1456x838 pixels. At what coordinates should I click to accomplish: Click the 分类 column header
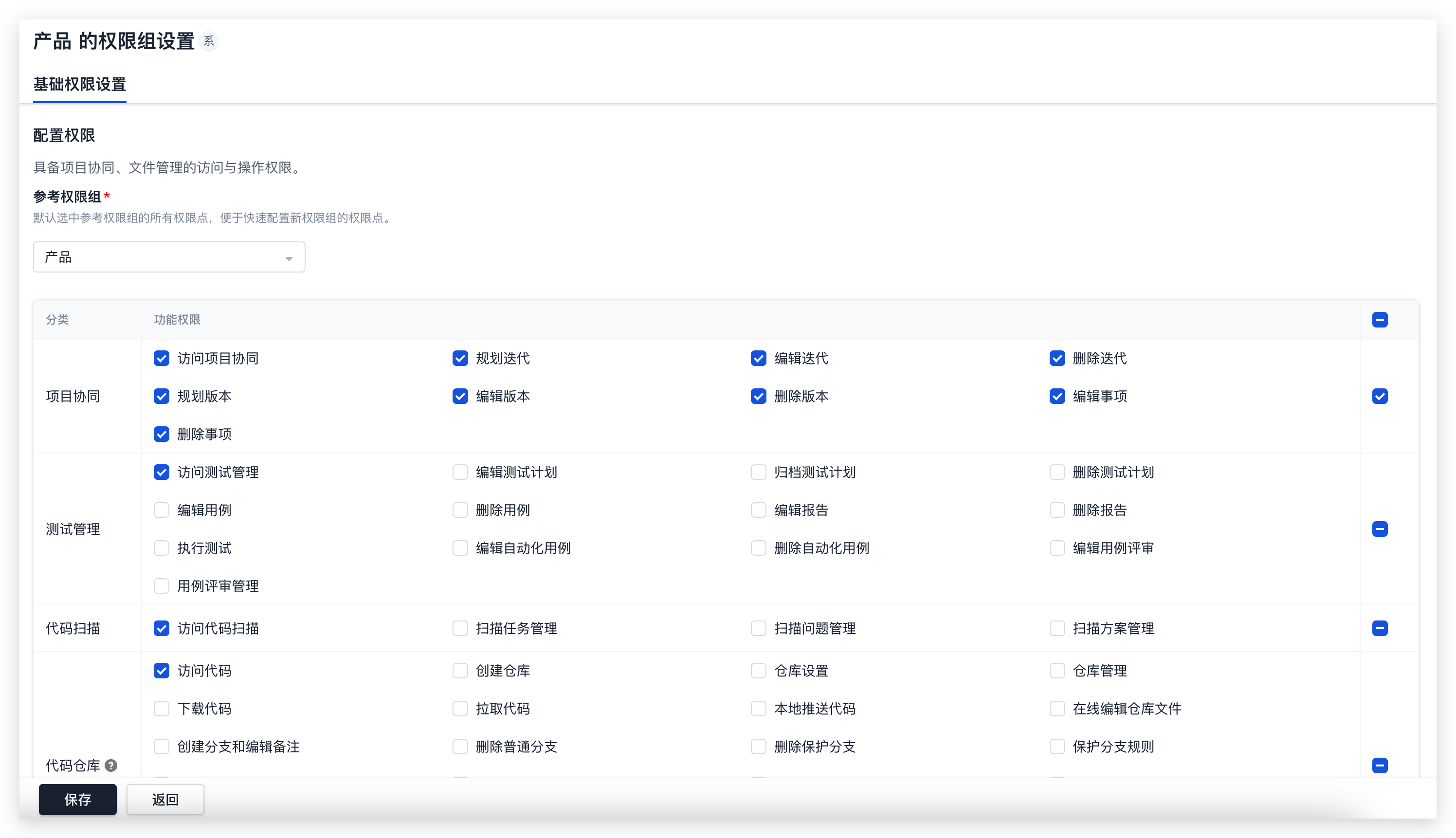[57, 319]
